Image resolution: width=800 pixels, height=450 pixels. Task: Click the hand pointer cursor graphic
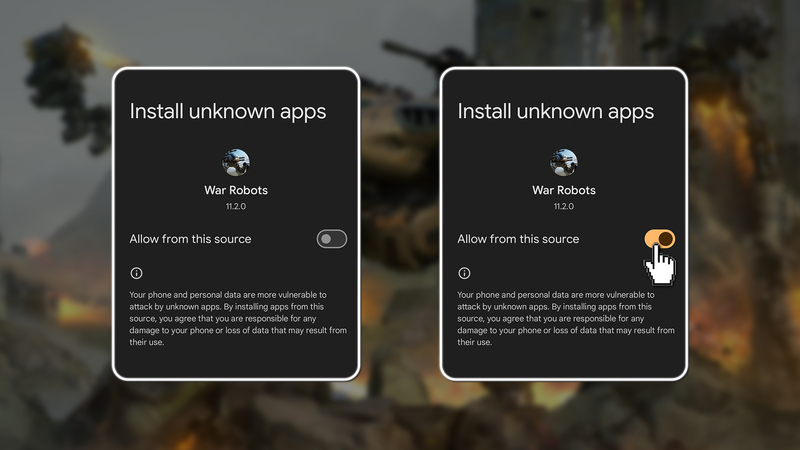click(661, 264)
